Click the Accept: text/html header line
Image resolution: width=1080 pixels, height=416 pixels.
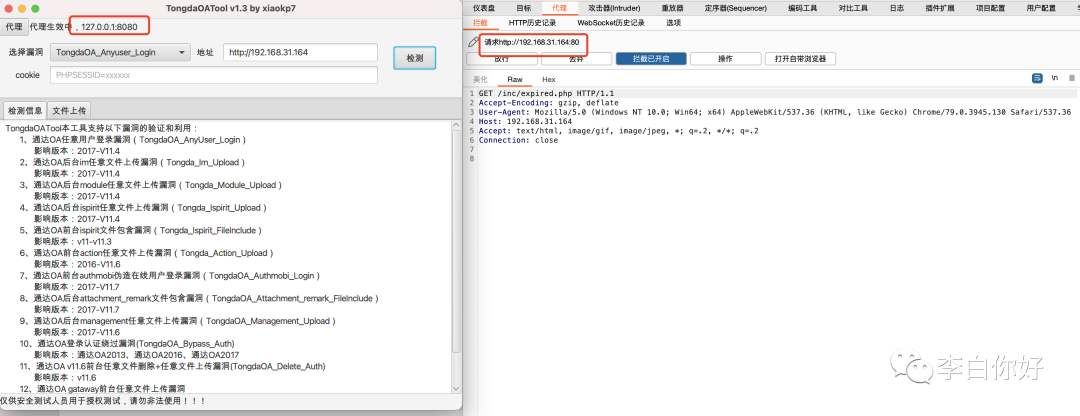click(619, 131)
